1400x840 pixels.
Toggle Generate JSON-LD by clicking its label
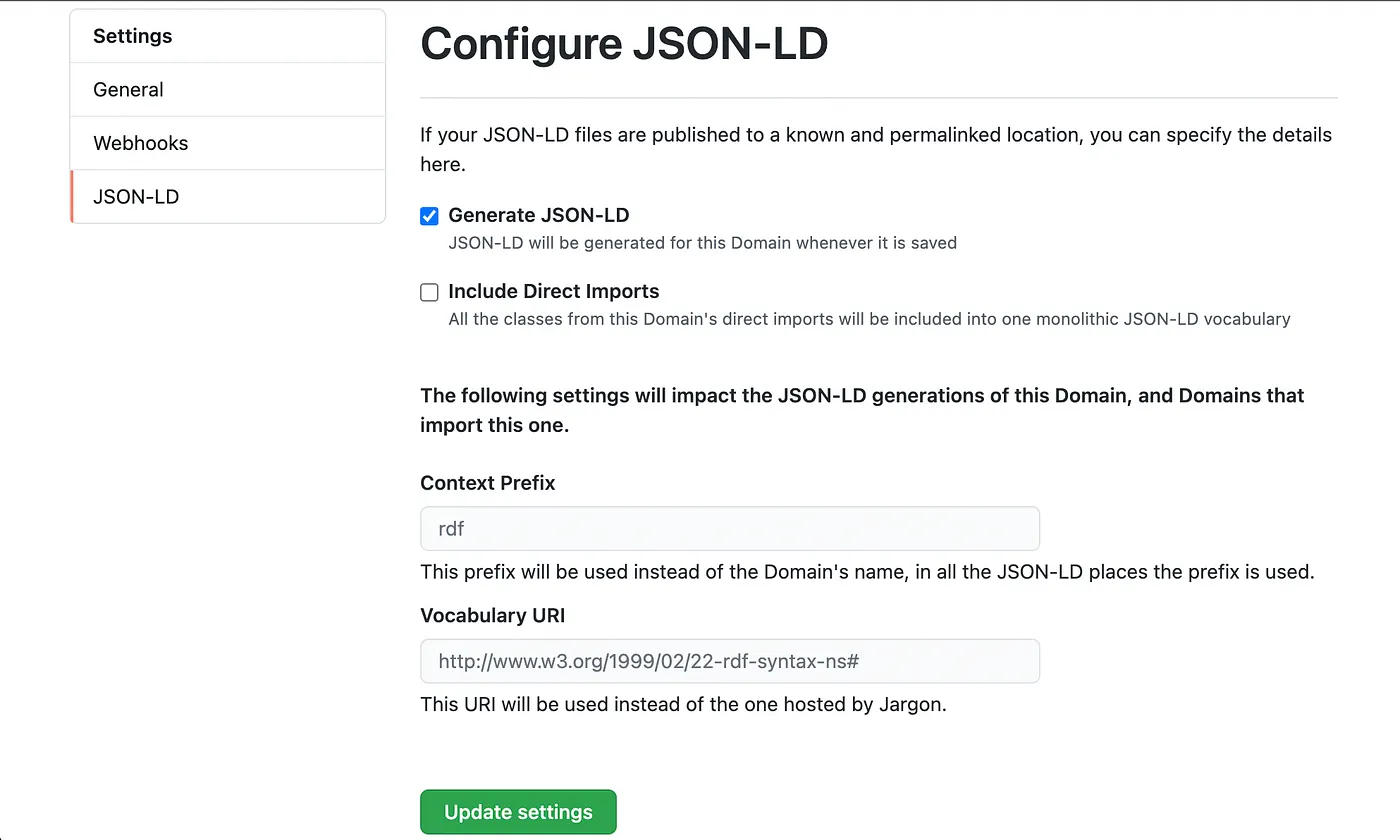coord(539,215)
